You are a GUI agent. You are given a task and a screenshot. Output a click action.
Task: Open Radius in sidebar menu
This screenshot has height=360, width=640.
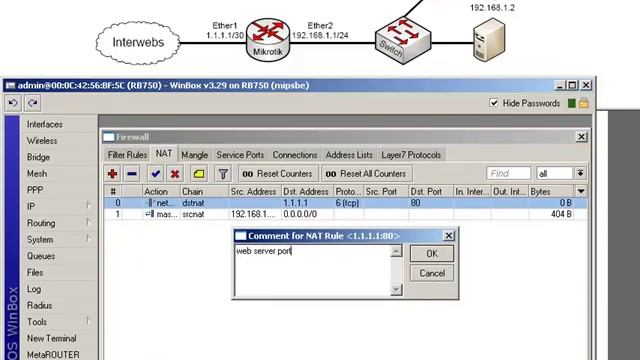[40, 305]
